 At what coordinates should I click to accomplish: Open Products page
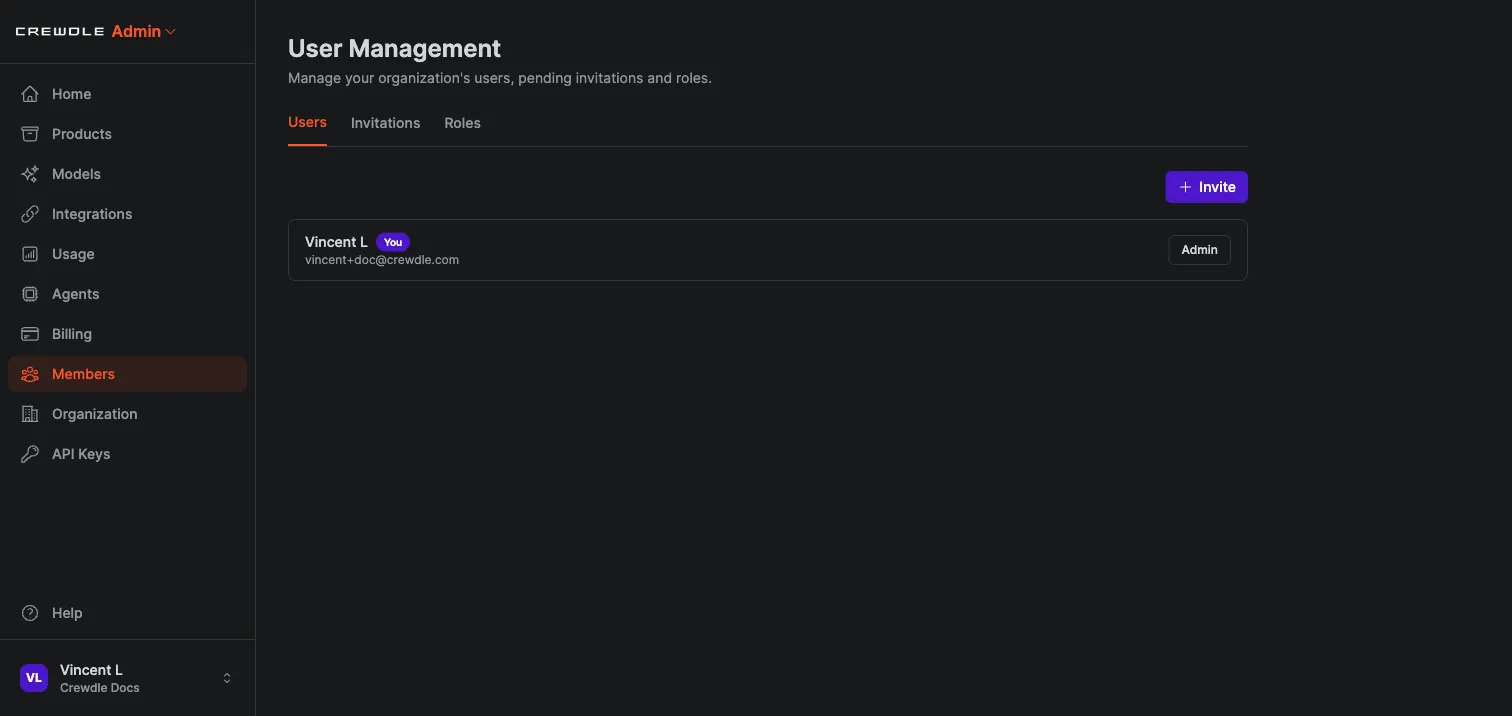[x=127, y=134]
